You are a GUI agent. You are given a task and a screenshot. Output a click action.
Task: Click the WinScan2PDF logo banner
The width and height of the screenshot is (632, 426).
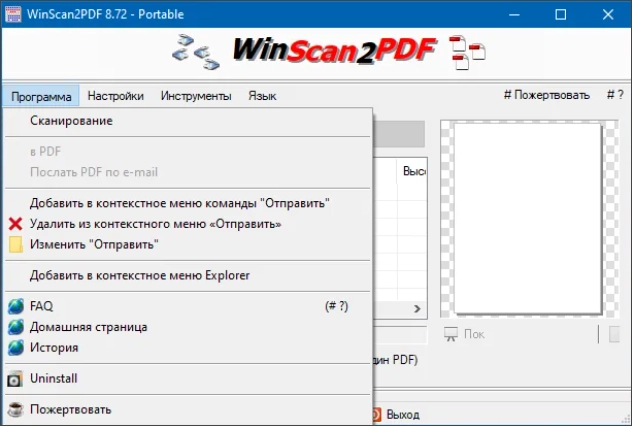click(334, 51)
